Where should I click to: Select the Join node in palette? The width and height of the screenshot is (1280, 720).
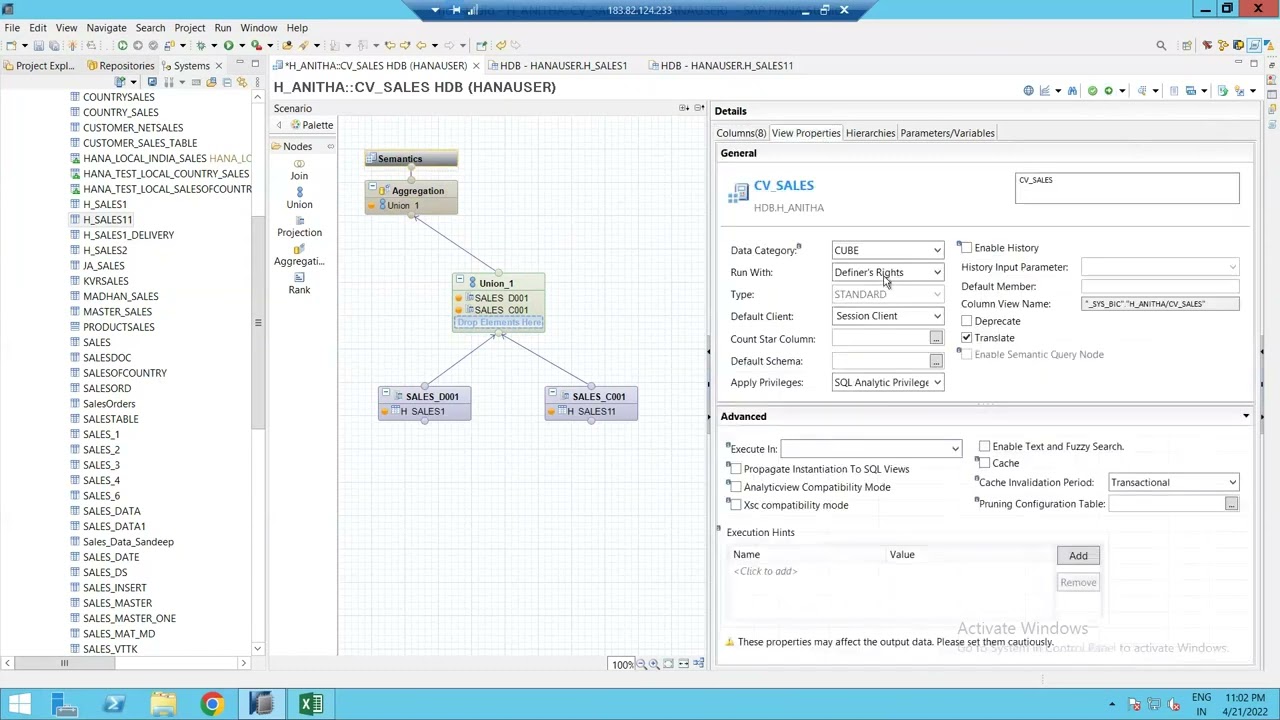(x=299, y=169)
